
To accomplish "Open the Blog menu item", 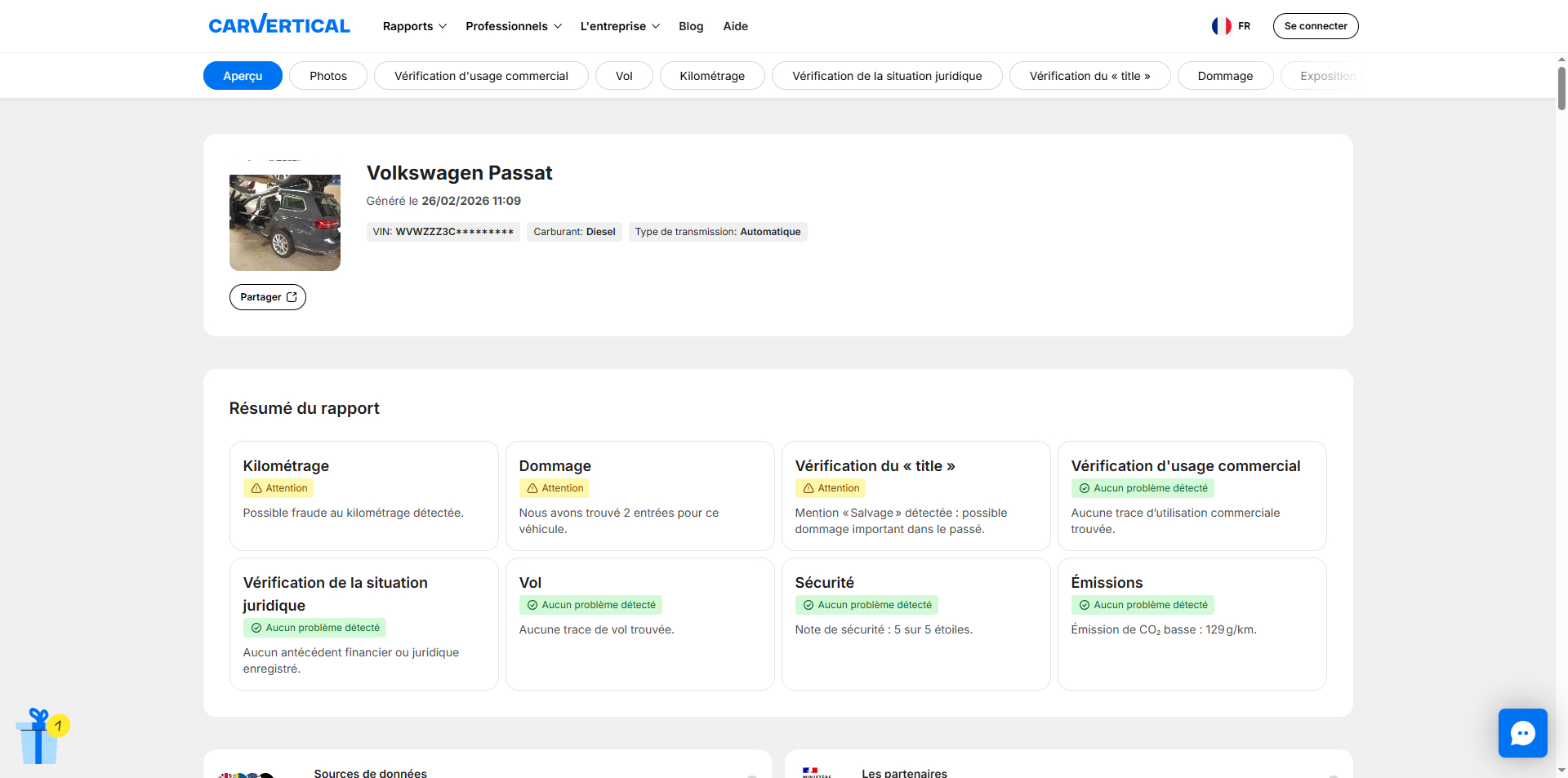I will (691, 26).
